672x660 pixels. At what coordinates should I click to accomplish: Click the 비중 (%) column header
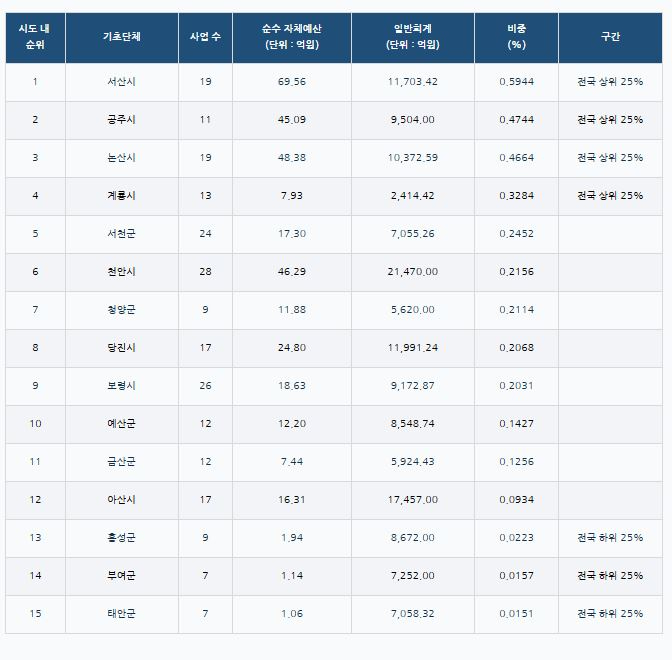[x=516, y=37]
